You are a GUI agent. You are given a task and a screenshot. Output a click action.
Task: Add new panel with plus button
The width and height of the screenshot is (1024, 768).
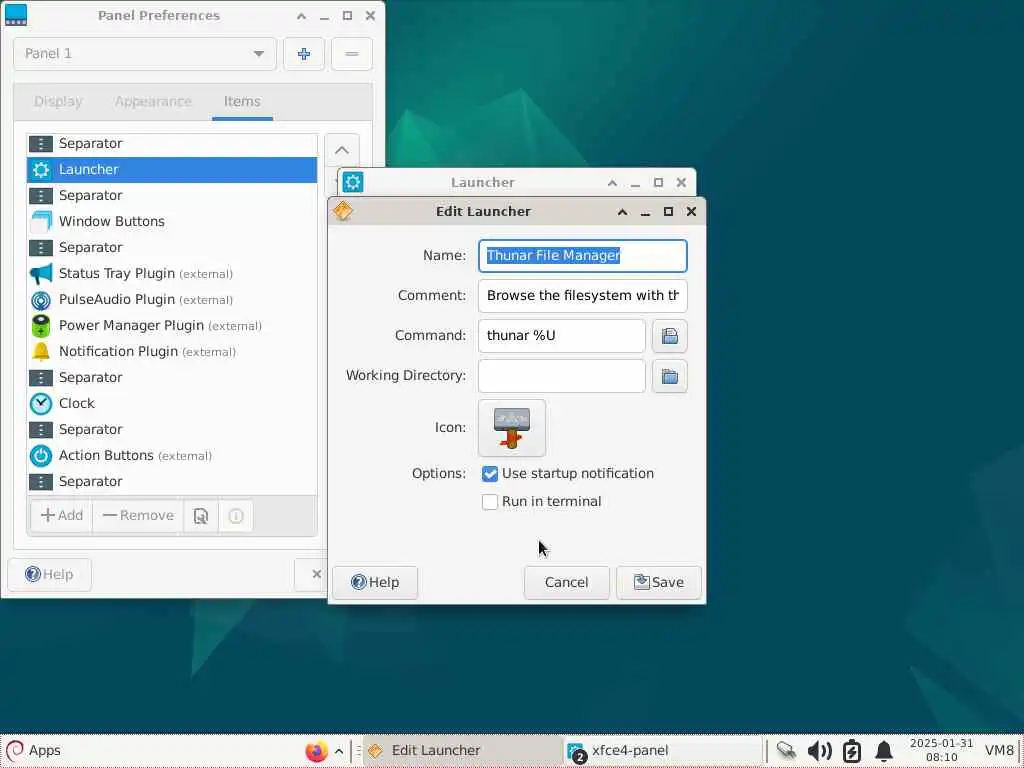[304, 54]
